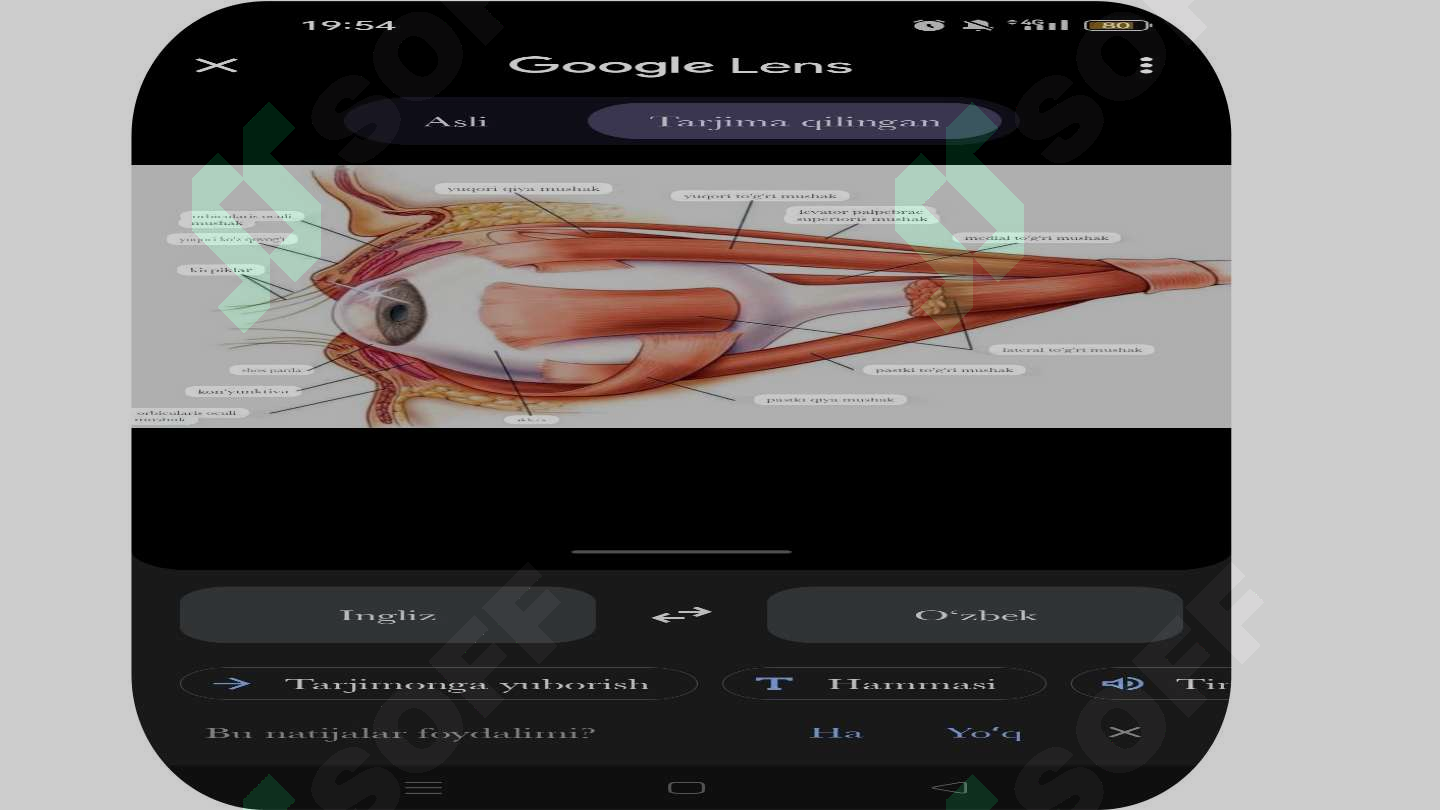
Task: Tap the Android recent apps button
Action: (x=424, y=788)
